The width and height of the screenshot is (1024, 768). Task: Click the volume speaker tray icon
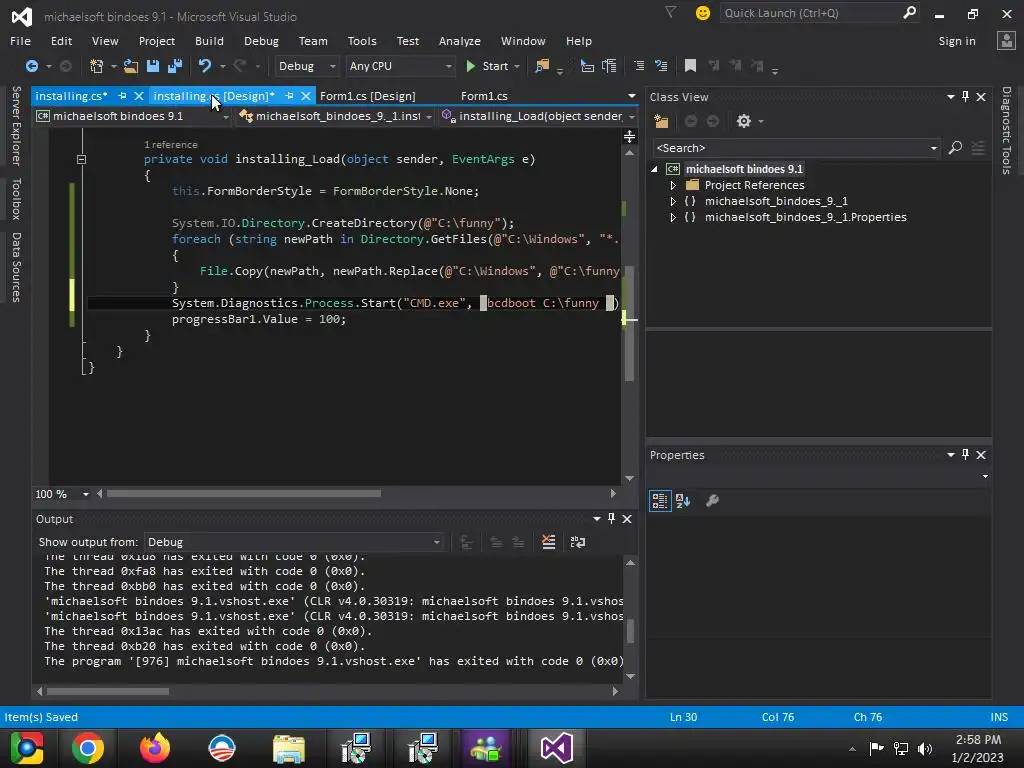[925, 748]
